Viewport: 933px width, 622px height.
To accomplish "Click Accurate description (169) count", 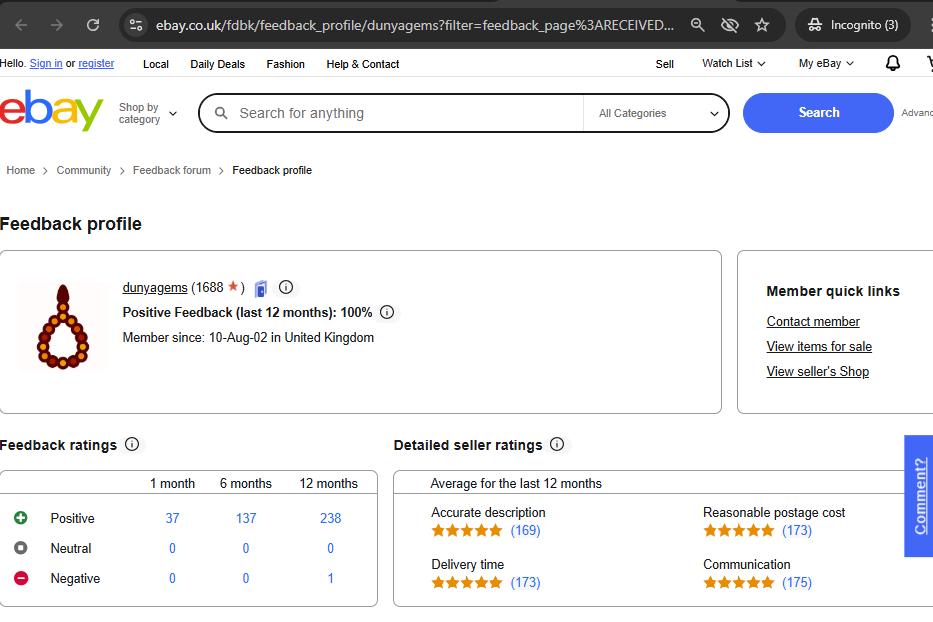I will pyautogui.click(x=525, y=530).
